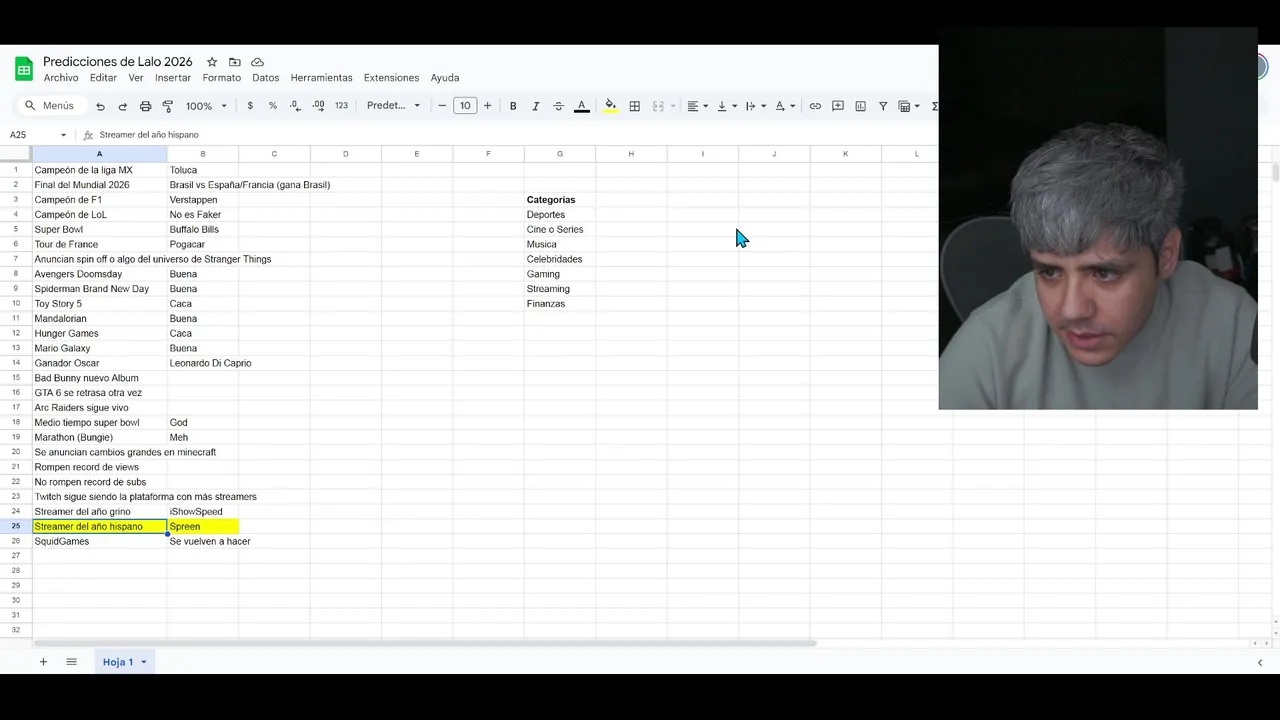Insert a comment

tap(838, 106)
